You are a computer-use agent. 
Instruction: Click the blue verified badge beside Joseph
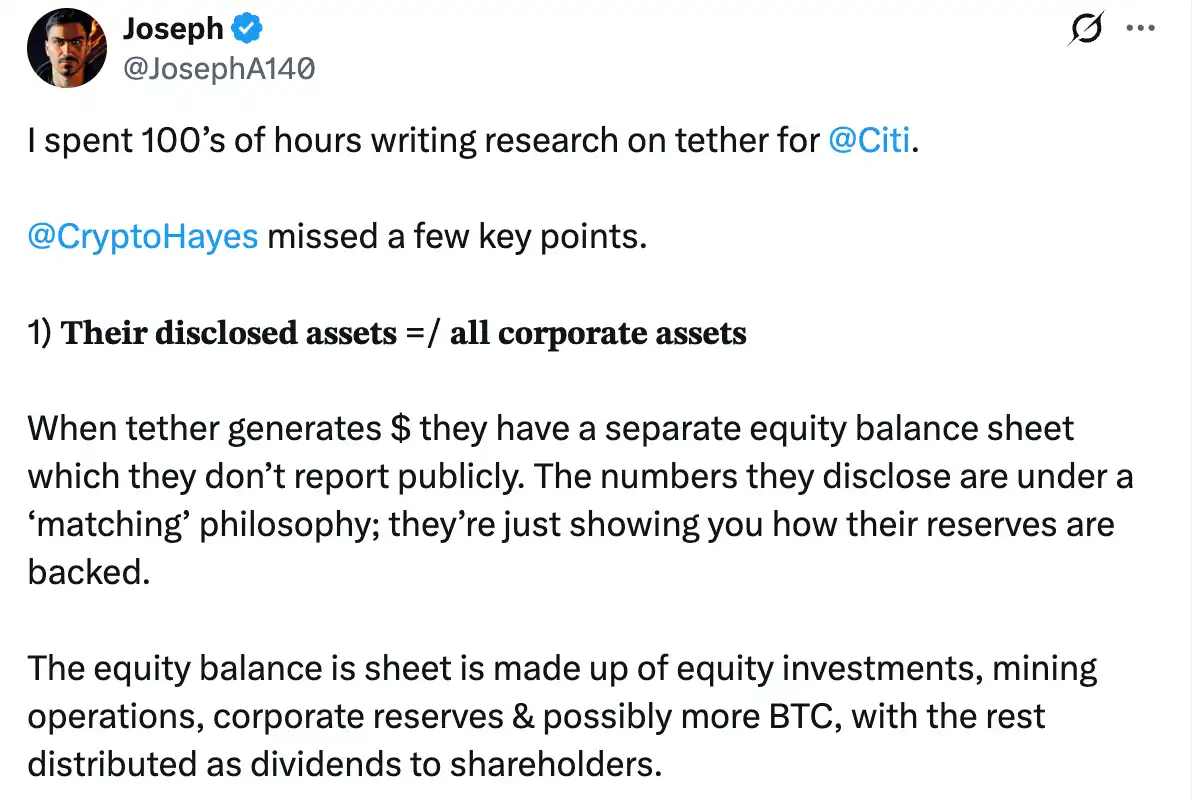[x=245, y=28]
